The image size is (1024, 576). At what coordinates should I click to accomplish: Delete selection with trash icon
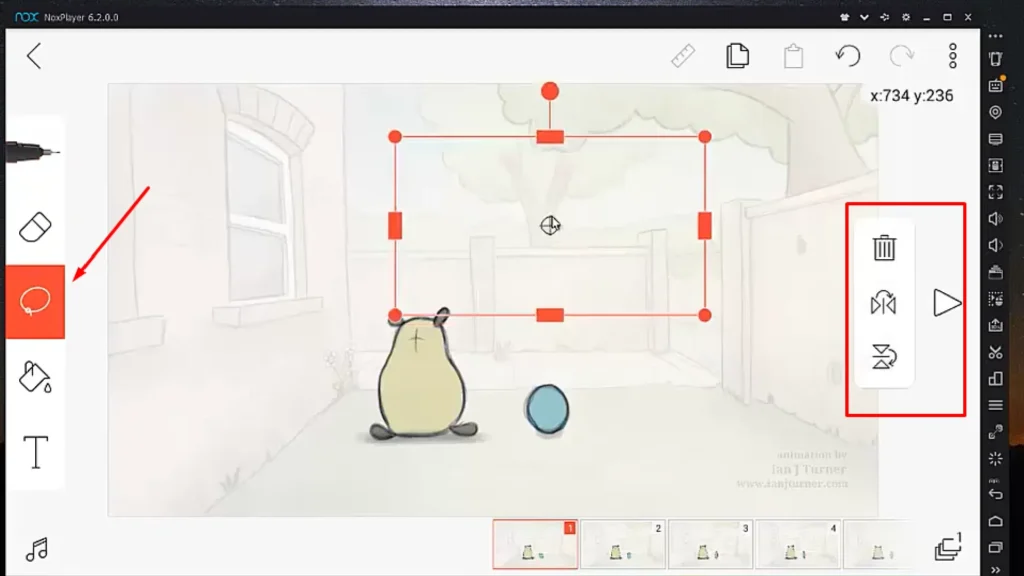[x=884, y=248]
